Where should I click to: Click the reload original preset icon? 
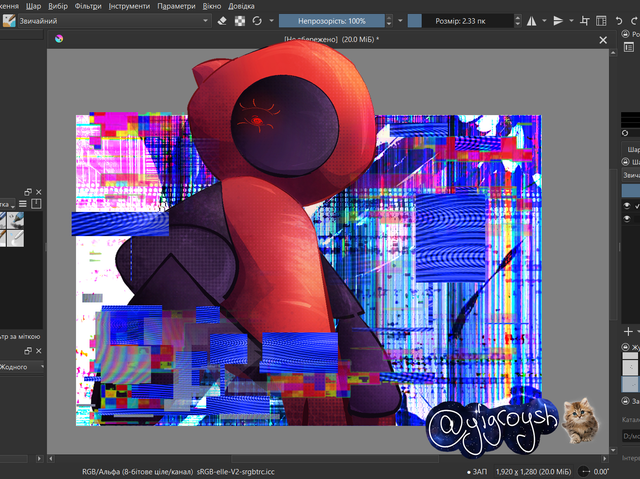[257, 21]
